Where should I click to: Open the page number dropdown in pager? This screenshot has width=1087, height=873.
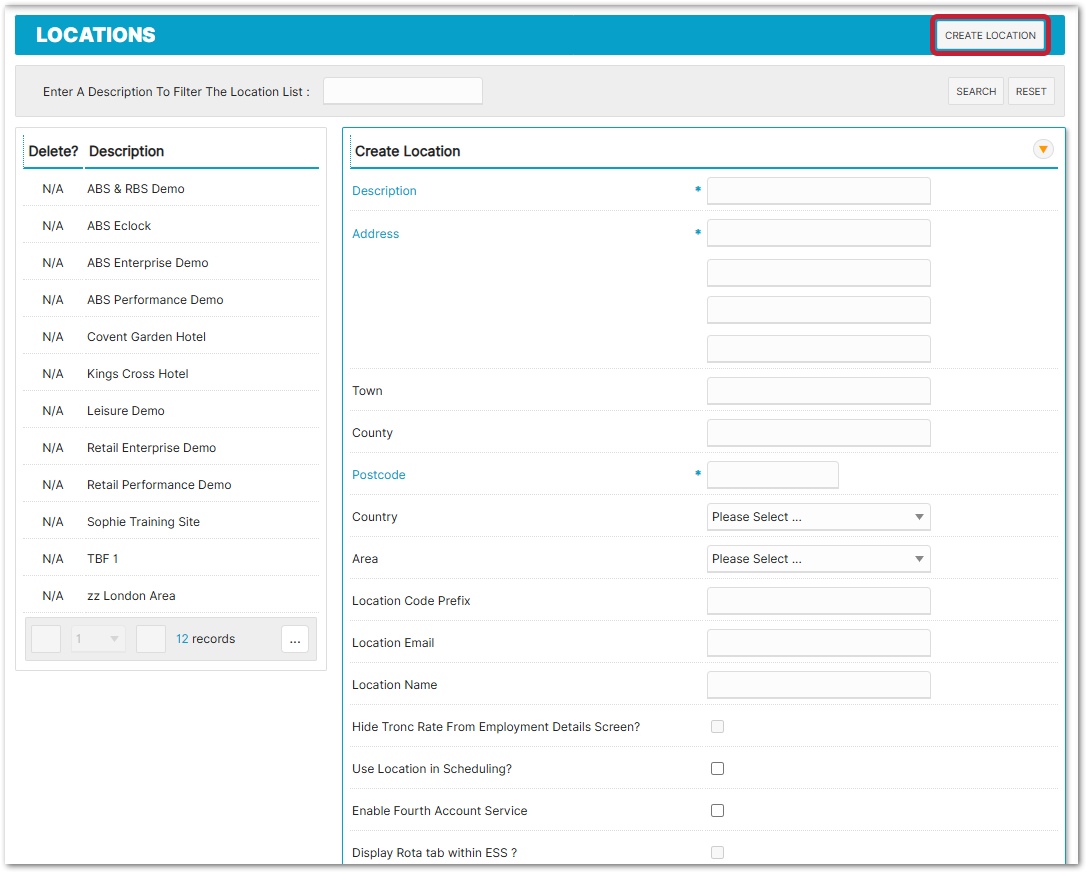pos(98,639)
